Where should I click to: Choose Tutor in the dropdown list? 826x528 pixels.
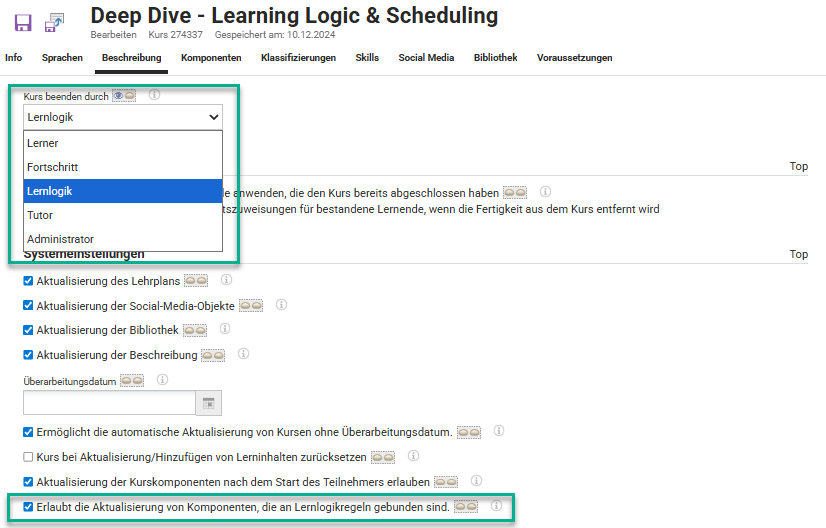coord(123,215)
